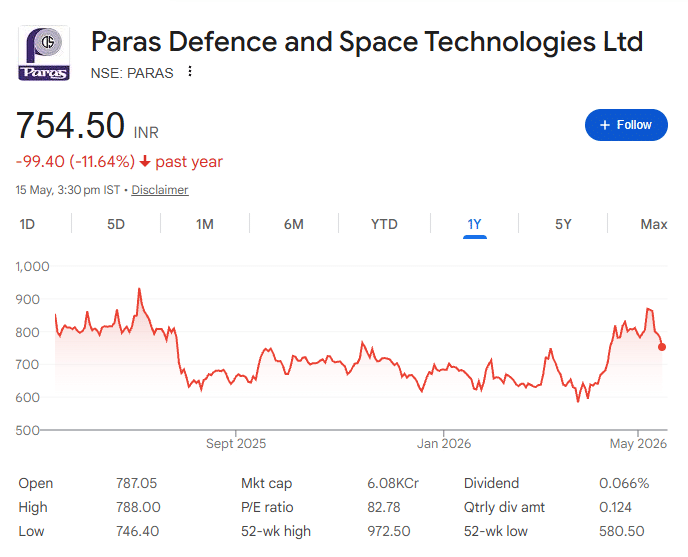
Task: Switch to the 1D chart range
Action: point(27,224)
